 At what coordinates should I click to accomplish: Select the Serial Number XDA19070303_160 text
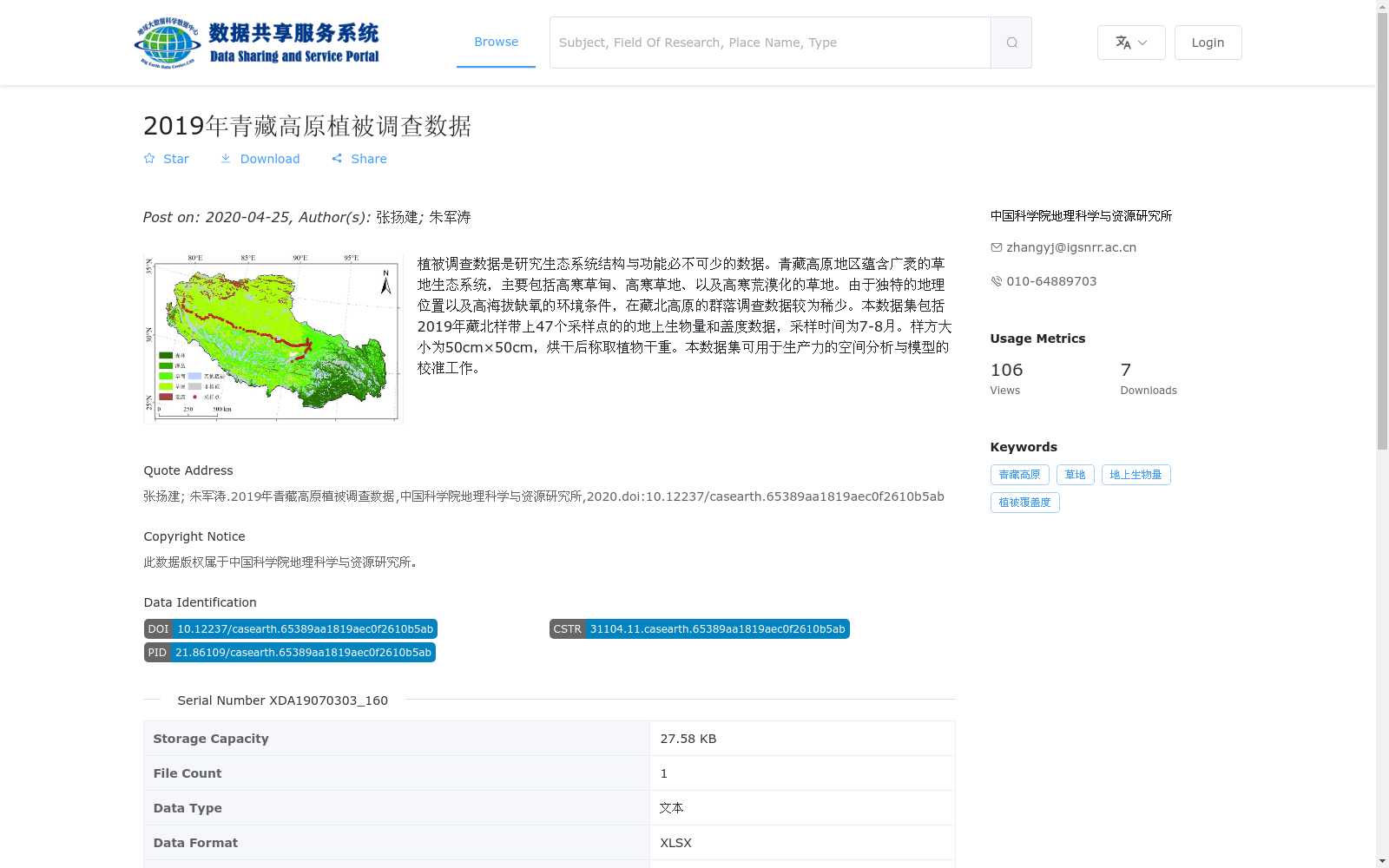click(x=282, y=700)
